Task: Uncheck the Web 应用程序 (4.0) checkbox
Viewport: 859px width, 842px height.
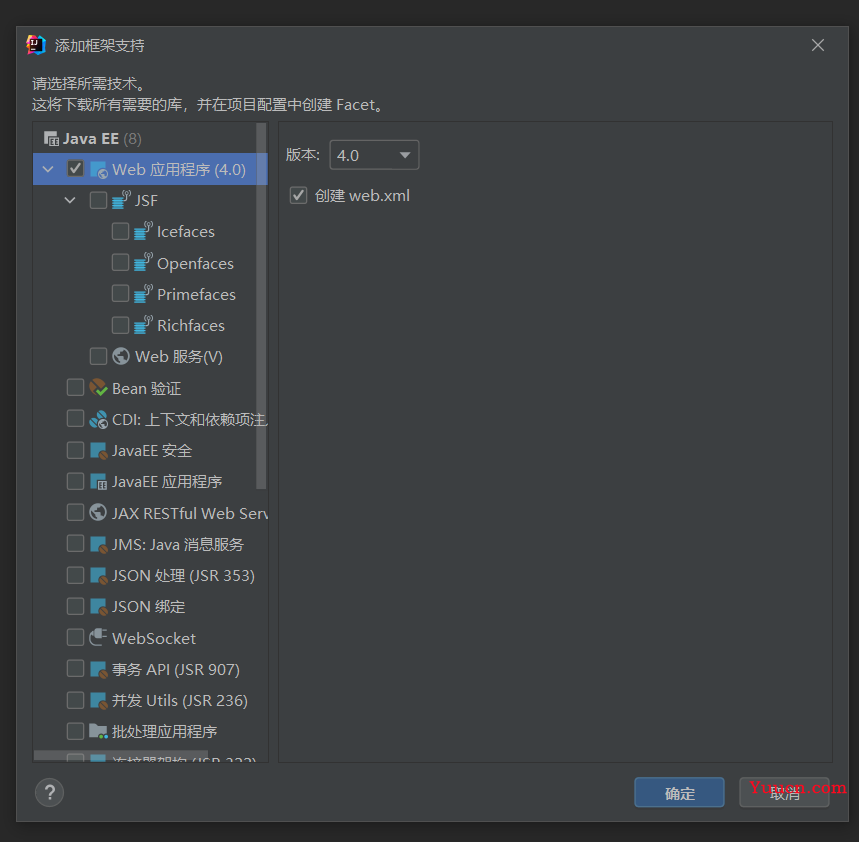Action: [x=75, y=169]
